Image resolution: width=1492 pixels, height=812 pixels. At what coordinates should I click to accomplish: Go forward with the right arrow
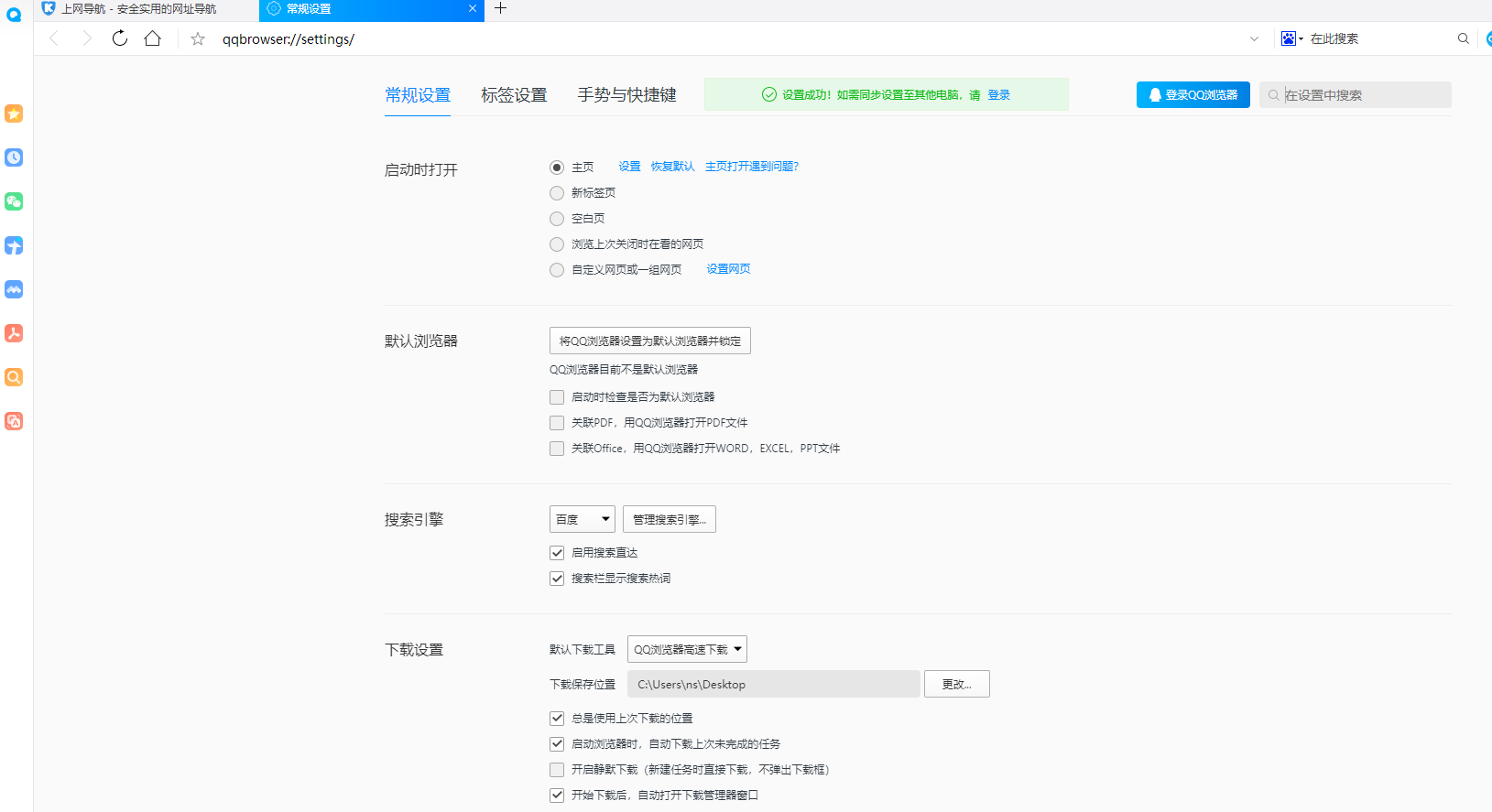(87, 38)
